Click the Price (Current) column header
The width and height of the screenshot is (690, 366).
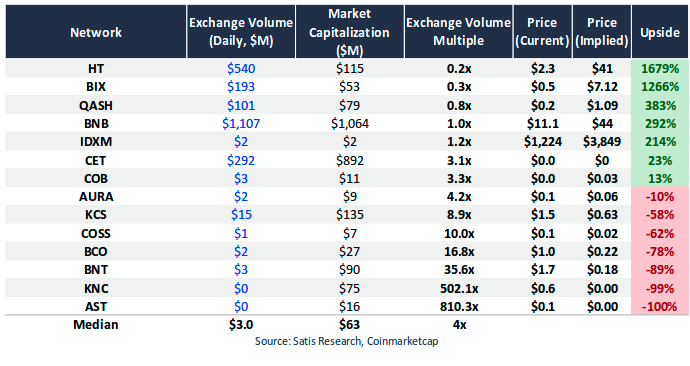click(x=542, y=32)
